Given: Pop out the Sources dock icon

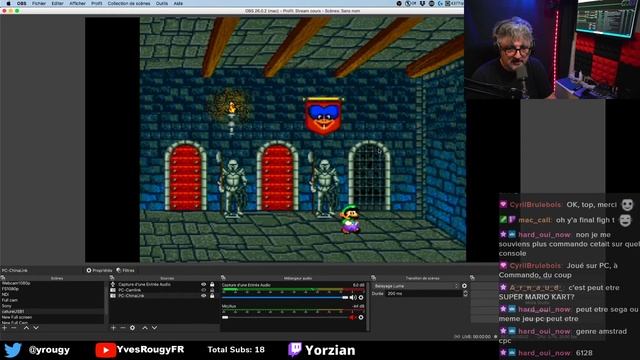Looking at the screenshot, I should (112, 278).
